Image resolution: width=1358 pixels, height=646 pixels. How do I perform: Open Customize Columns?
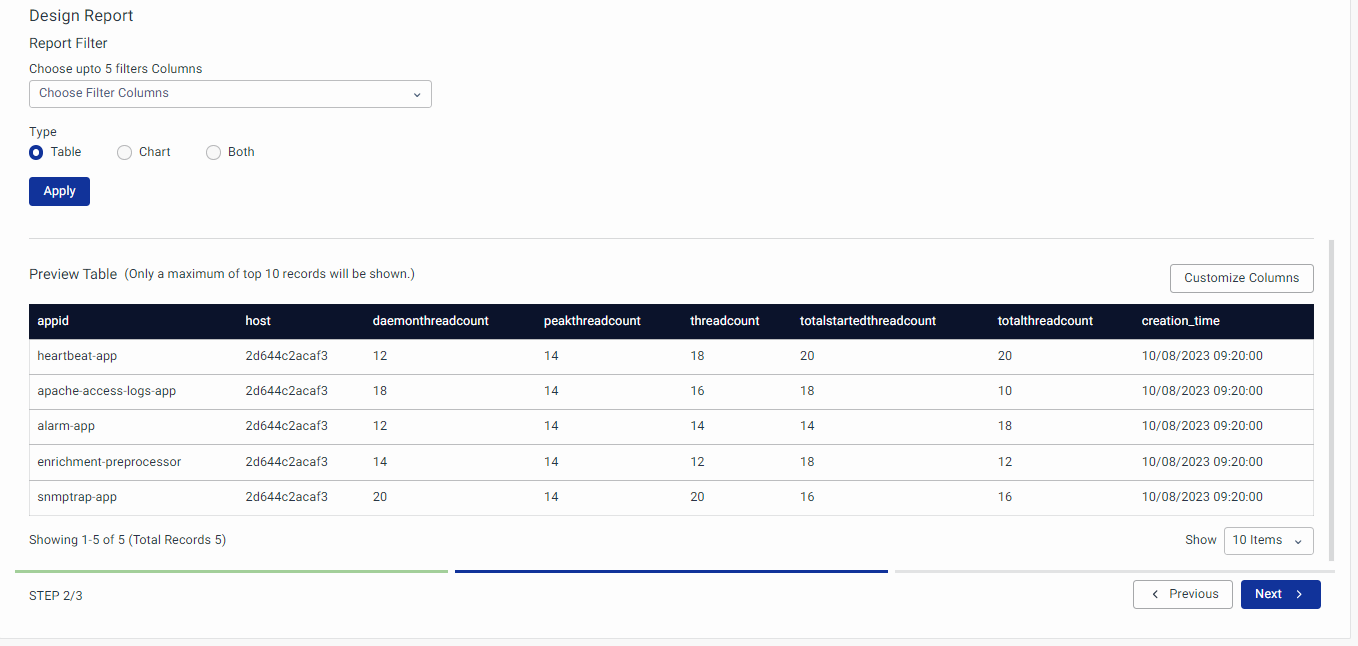click(1241, 278)
